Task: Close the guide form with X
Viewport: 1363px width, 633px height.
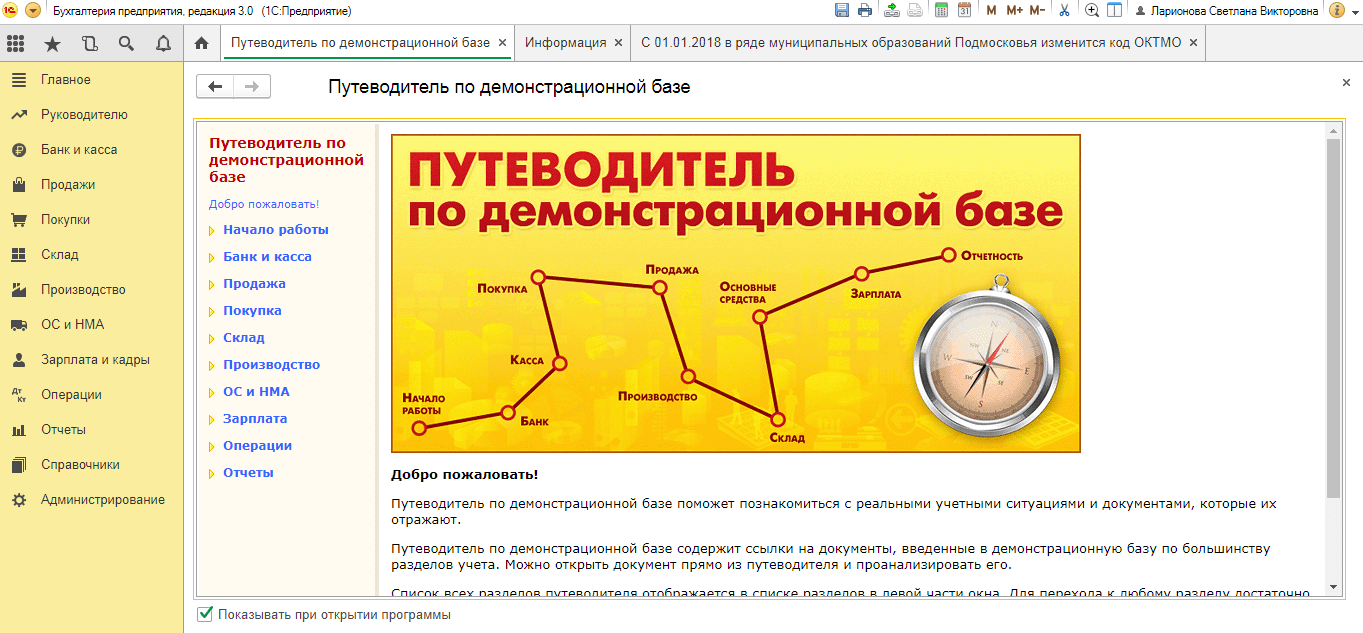Action: (1346, 83)
